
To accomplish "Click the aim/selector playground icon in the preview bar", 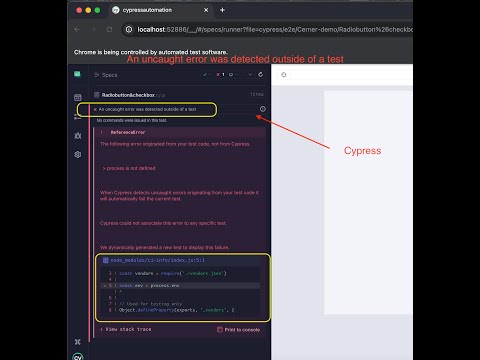I will point(284,75).
